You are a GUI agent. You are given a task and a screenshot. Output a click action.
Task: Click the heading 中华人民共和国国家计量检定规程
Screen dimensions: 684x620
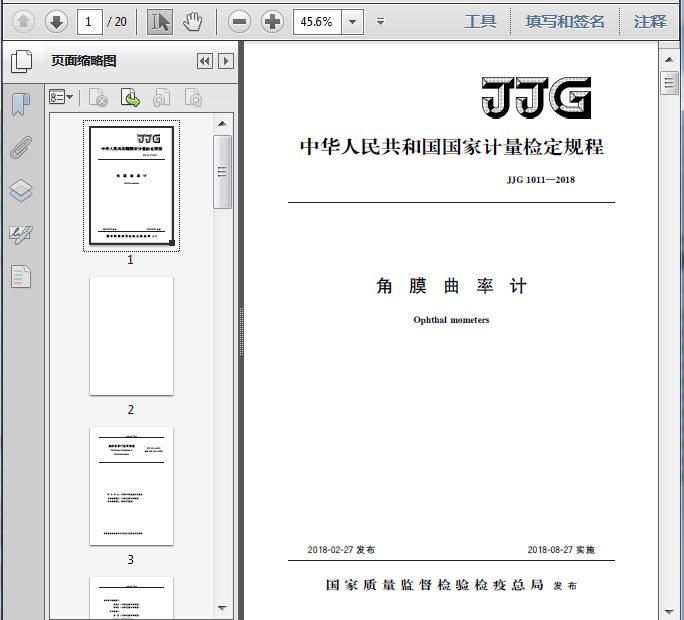pos(451,147)
